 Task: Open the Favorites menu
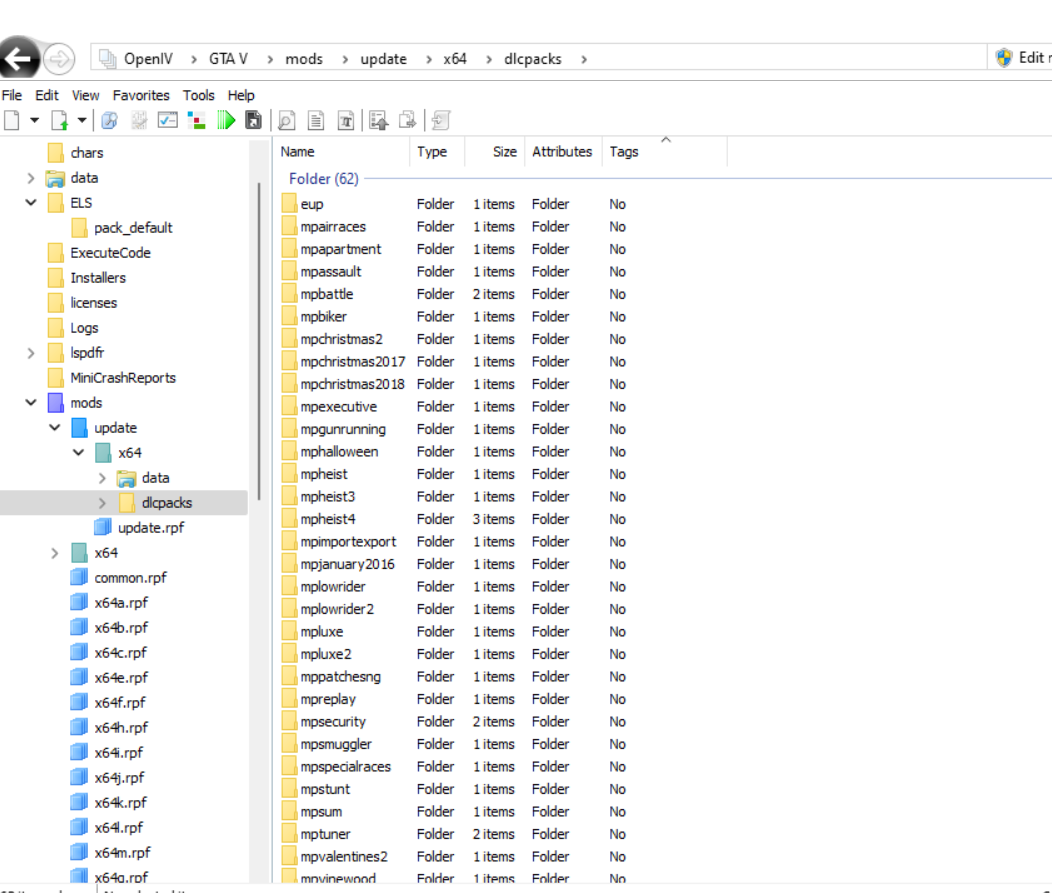(141, 95)
